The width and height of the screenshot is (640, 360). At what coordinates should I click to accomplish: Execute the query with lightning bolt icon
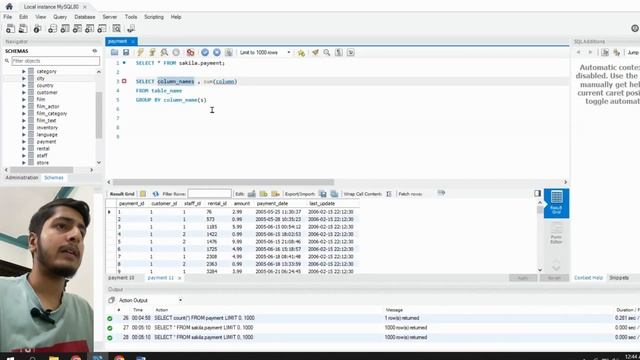(140, 52)
